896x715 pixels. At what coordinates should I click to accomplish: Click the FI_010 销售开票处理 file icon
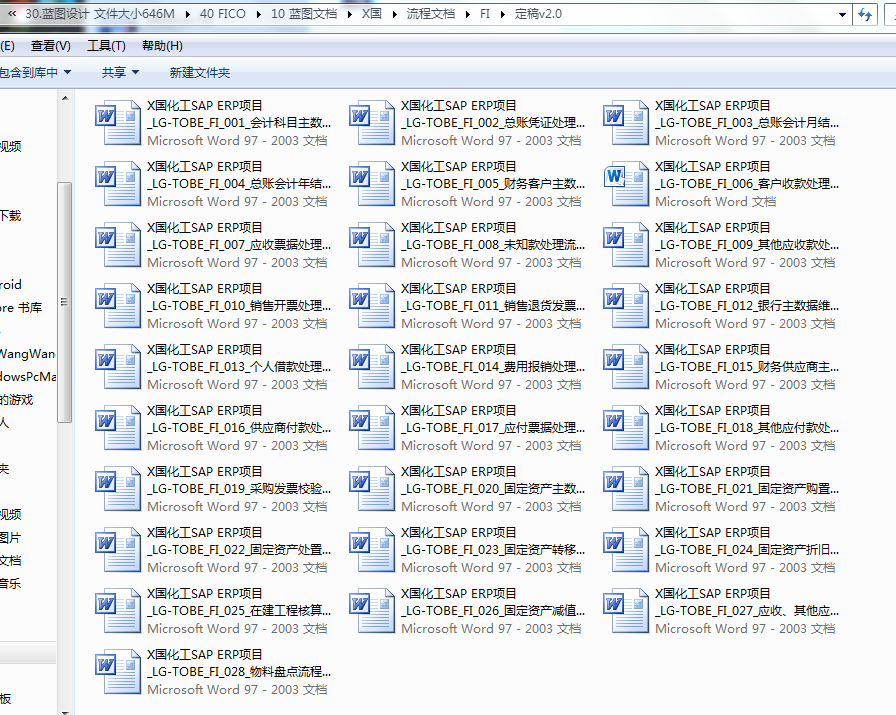117,305
